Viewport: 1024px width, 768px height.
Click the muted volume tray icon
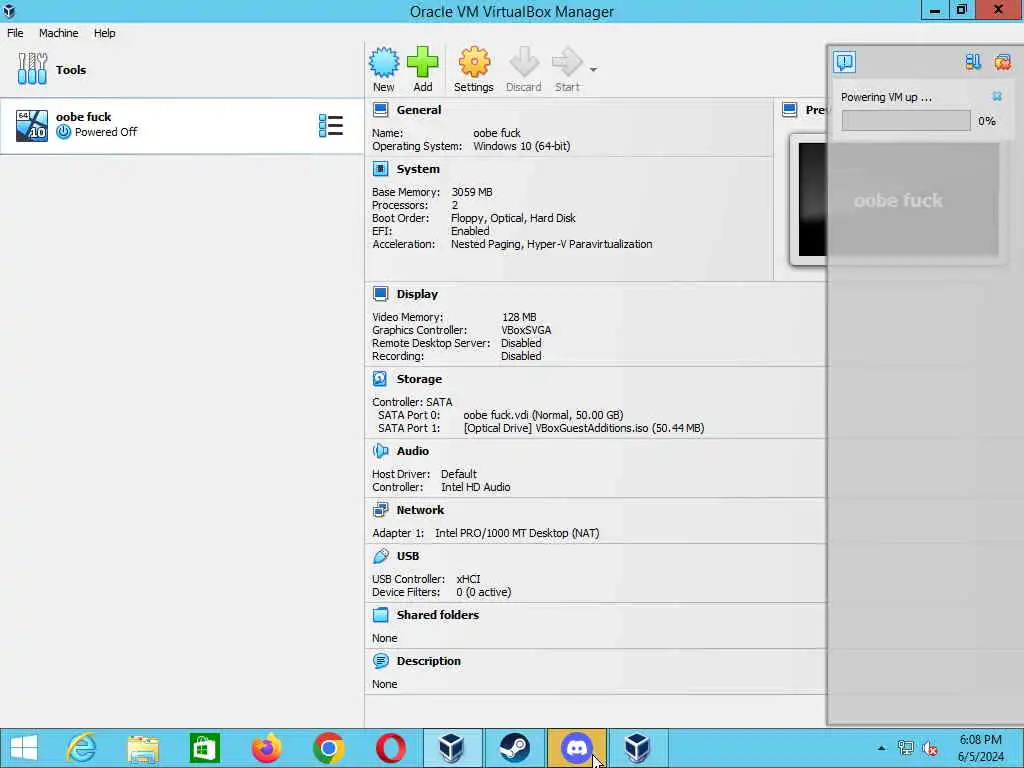click(930, 748)
